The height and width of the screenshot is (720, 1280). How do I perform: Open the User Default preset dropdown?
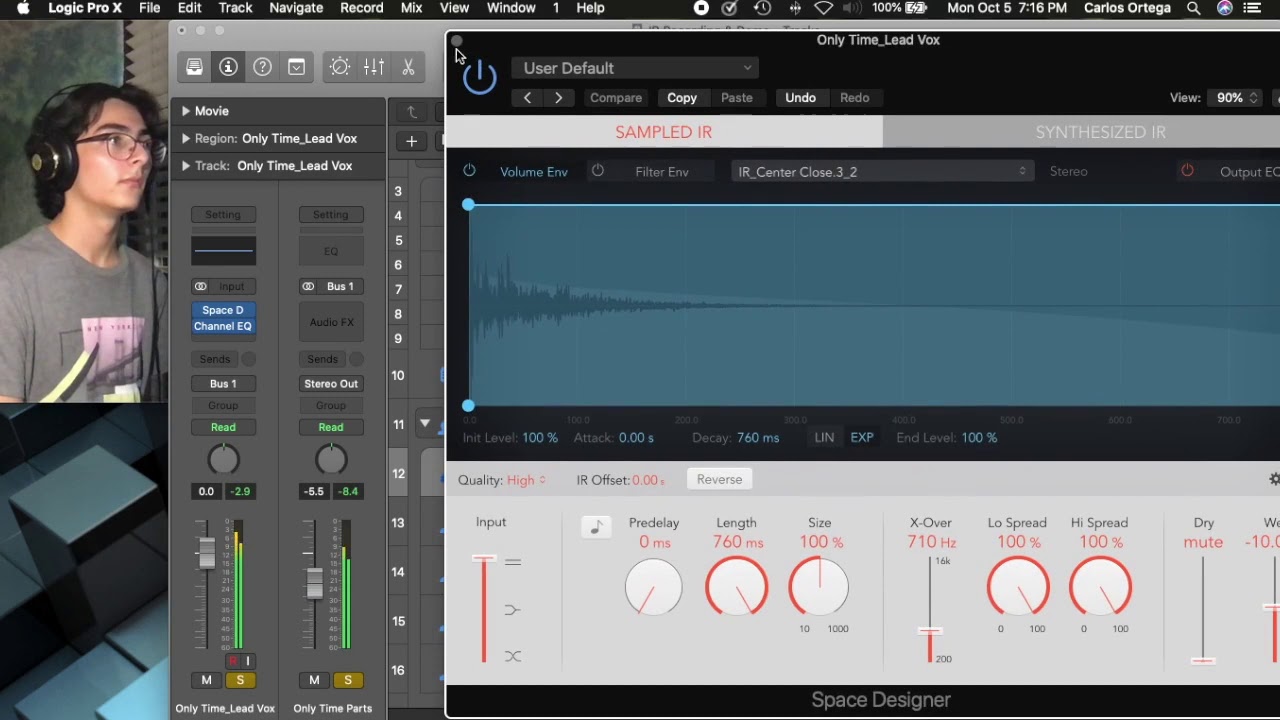tap(636, 68)
